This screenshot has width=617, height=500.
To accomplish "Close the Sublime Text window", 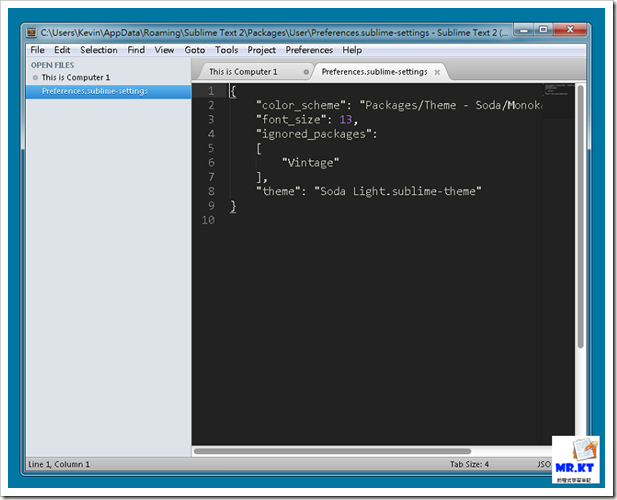I will point(570,30).
